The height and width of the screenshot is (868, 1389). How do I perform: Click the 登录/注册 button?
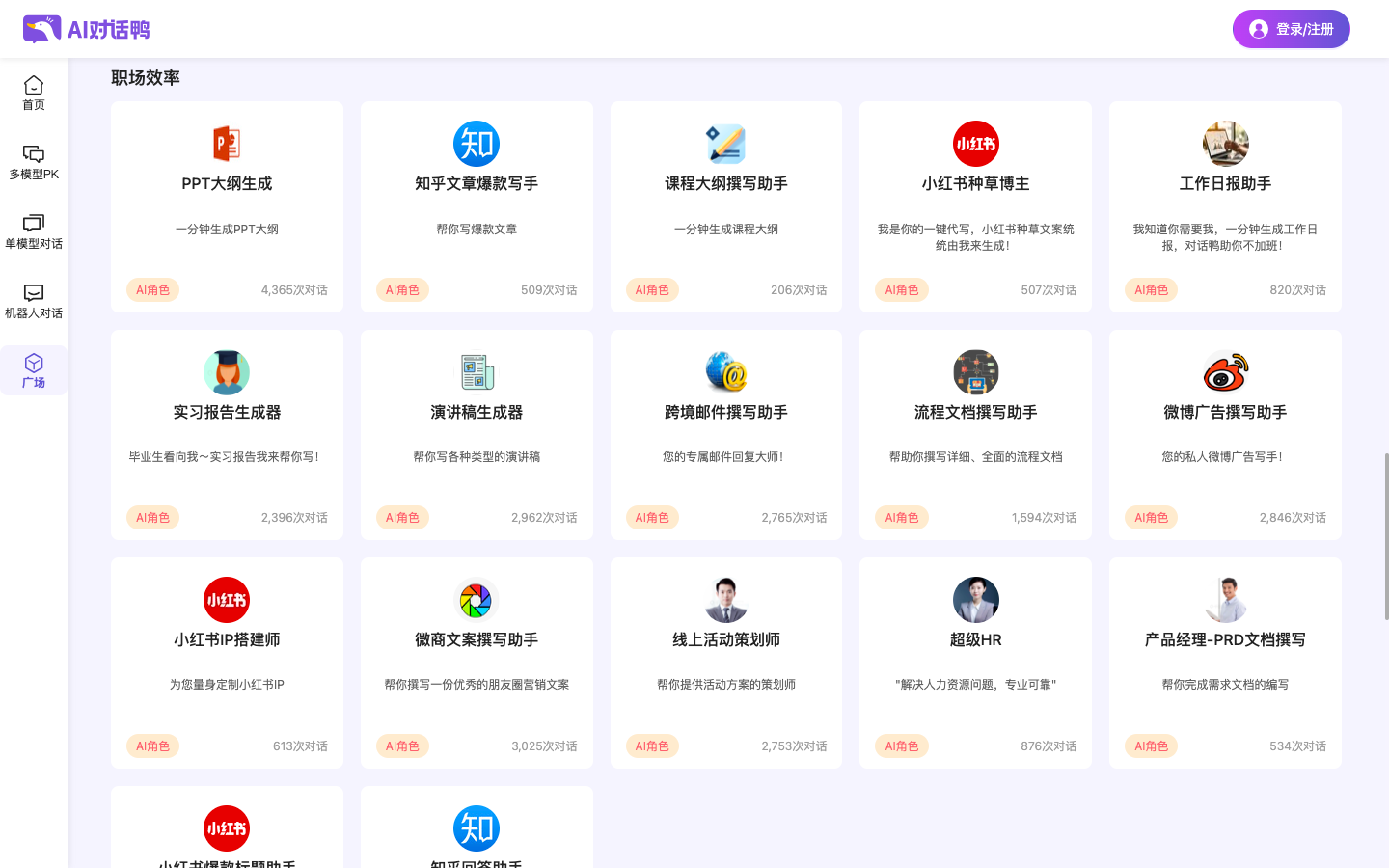(x=1291, y=29)
